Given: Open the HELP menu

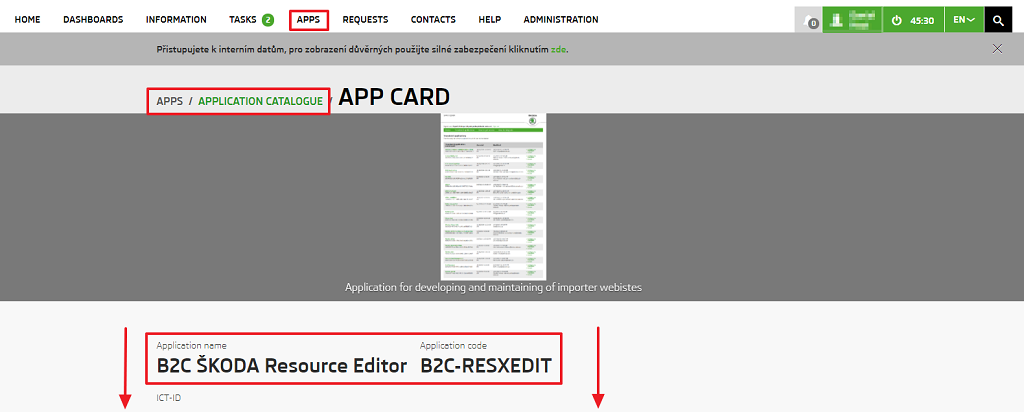Looking at the screenshot, I should (490, 20).
